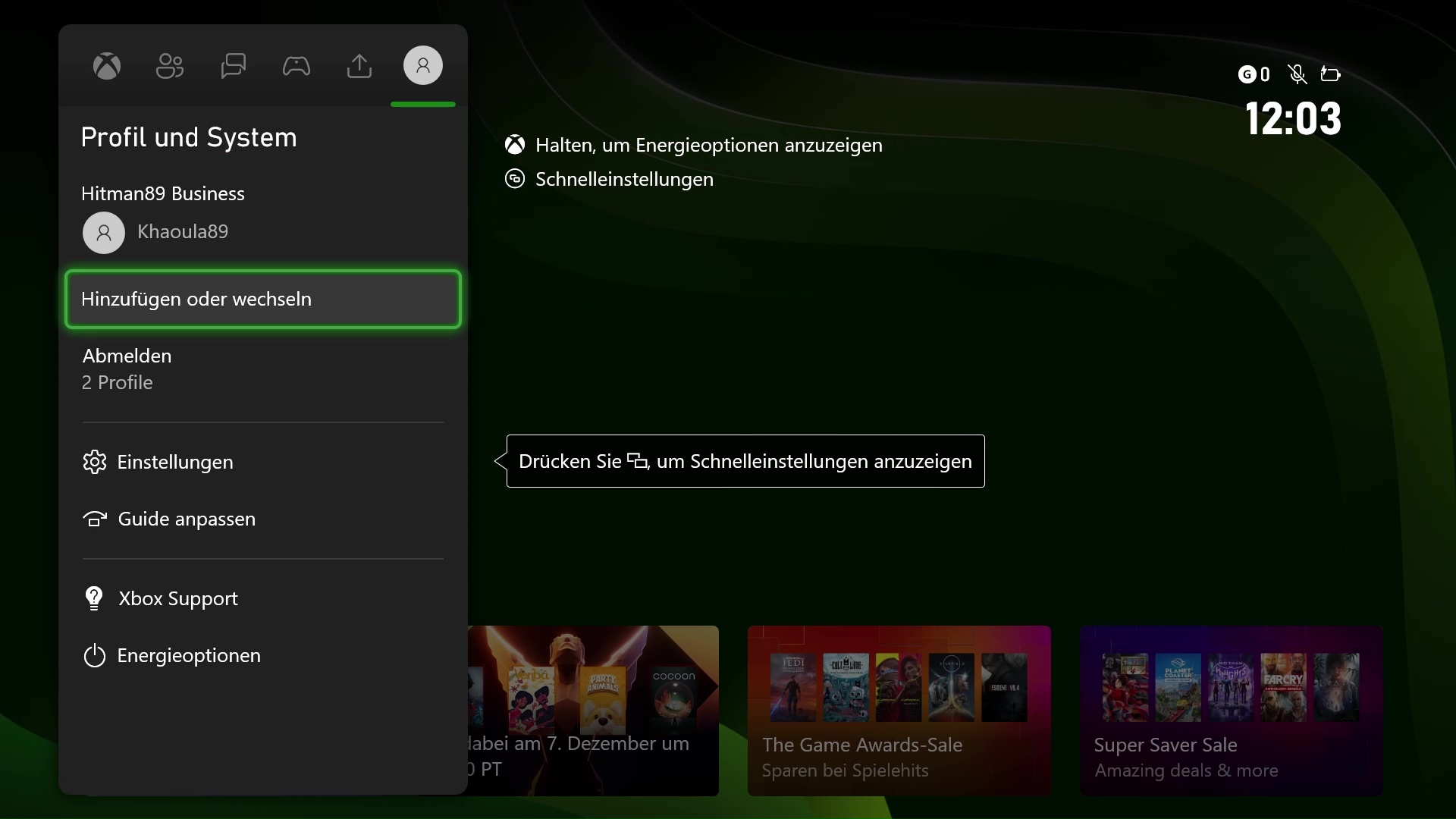Click Khaoula89 gamertag text
Image resolution: width=1456 pixels, height=819 pixels.
click(x=183, y=231)
